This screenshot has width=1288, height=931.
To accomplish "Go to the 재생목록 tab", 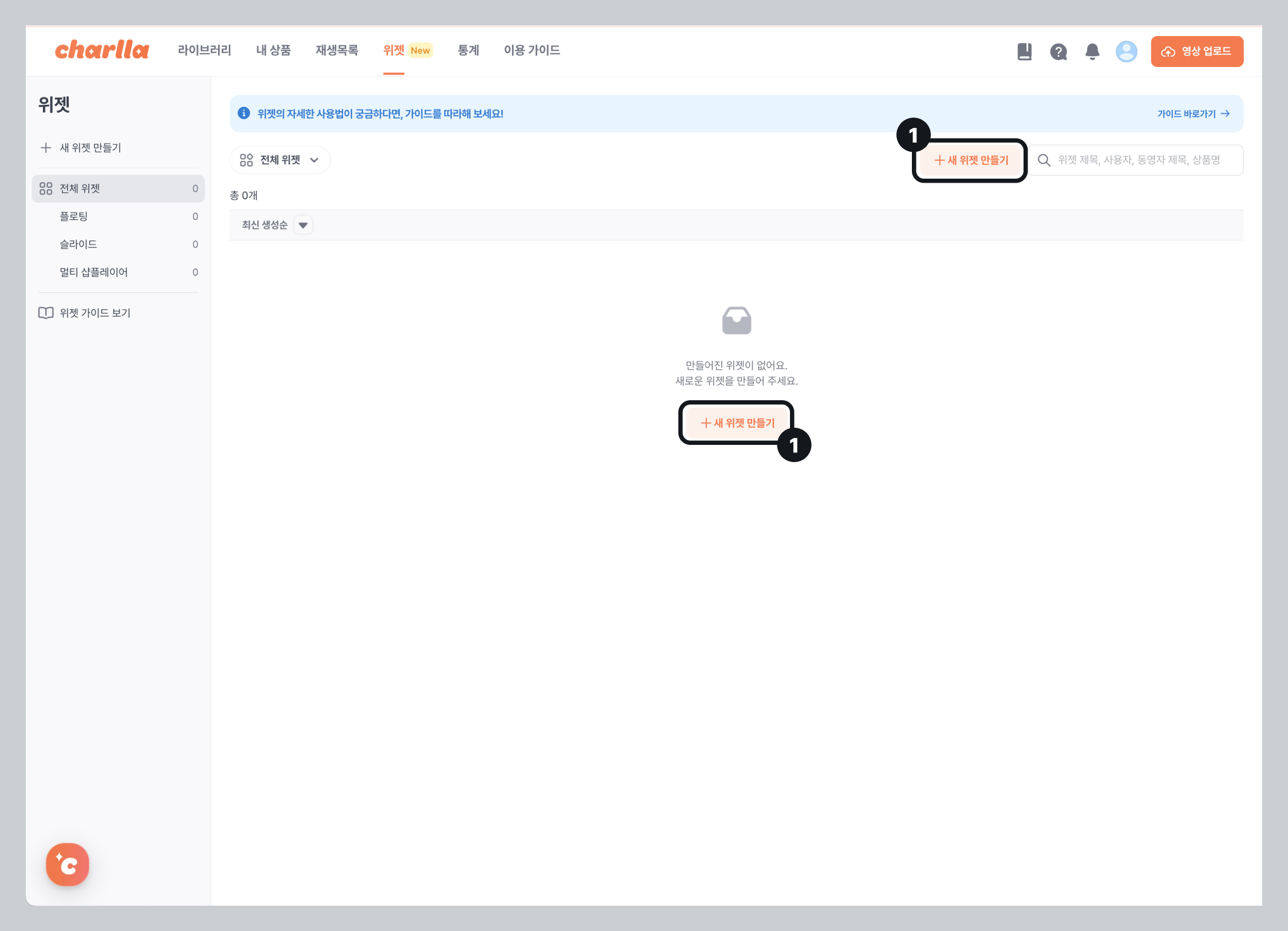I will (x=337, y=50).
